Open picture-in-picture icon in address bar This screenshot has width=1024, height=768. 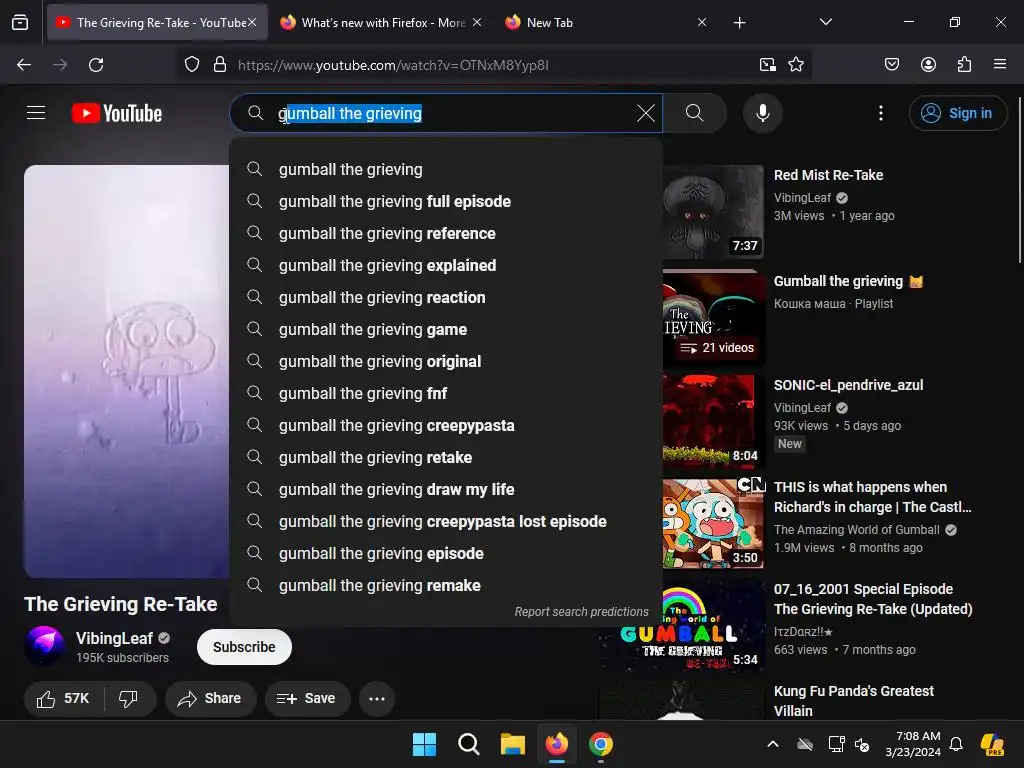tap(767, 64)
